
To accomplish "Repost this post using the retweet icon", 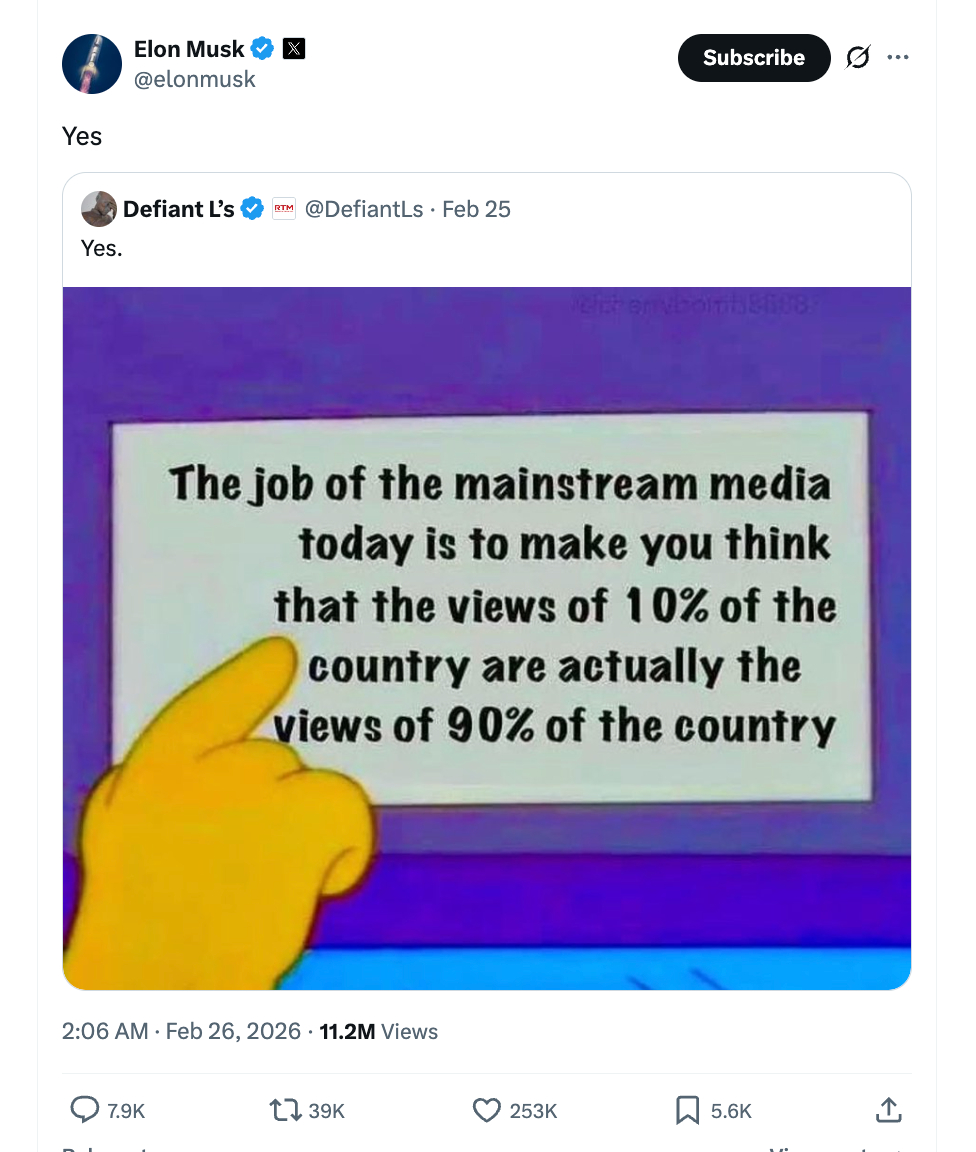I will [x=287, y=1109].
